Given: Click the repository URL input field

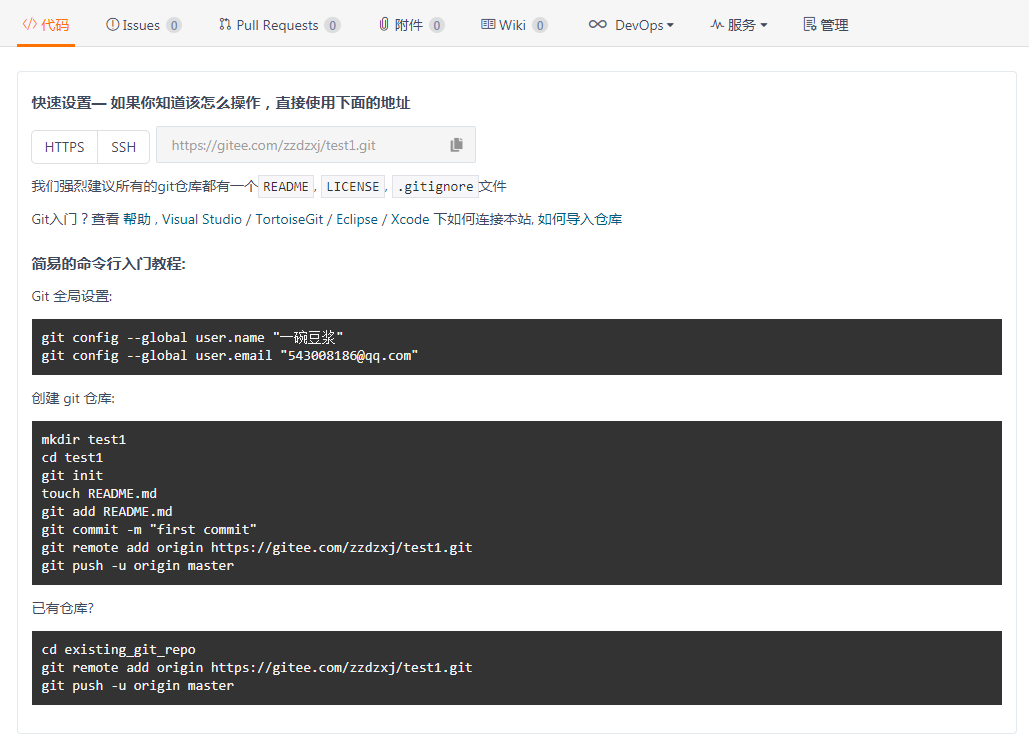Looking at the screenshot, I should coord(300,145).
